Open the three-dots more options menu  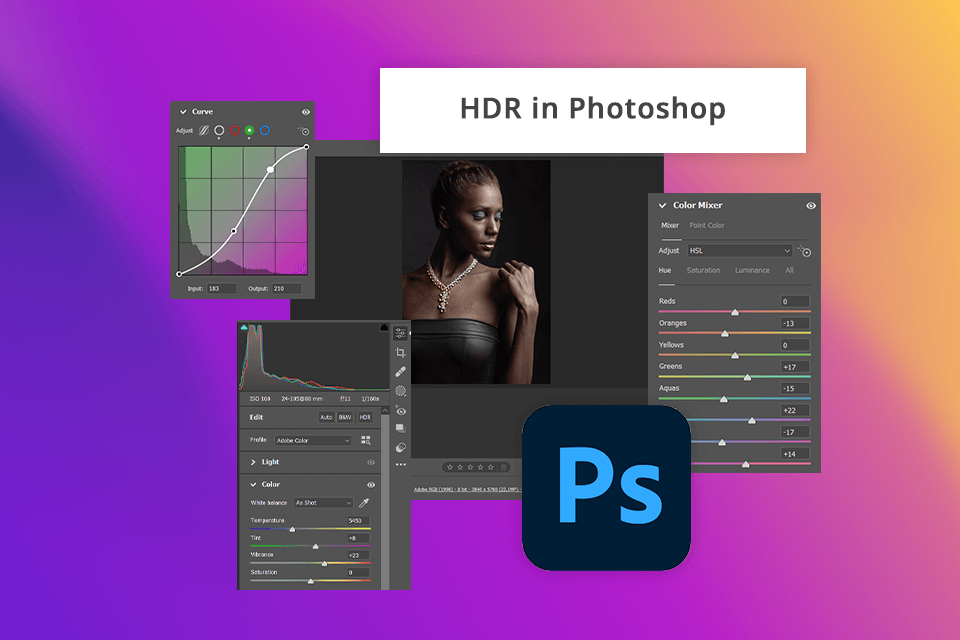[x=400, y=465]
